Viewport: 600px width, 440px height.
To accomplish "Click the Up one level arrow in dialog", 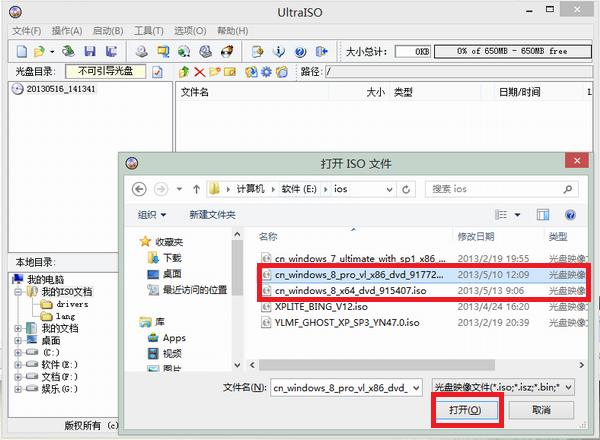I will click(x=196, y=189).
